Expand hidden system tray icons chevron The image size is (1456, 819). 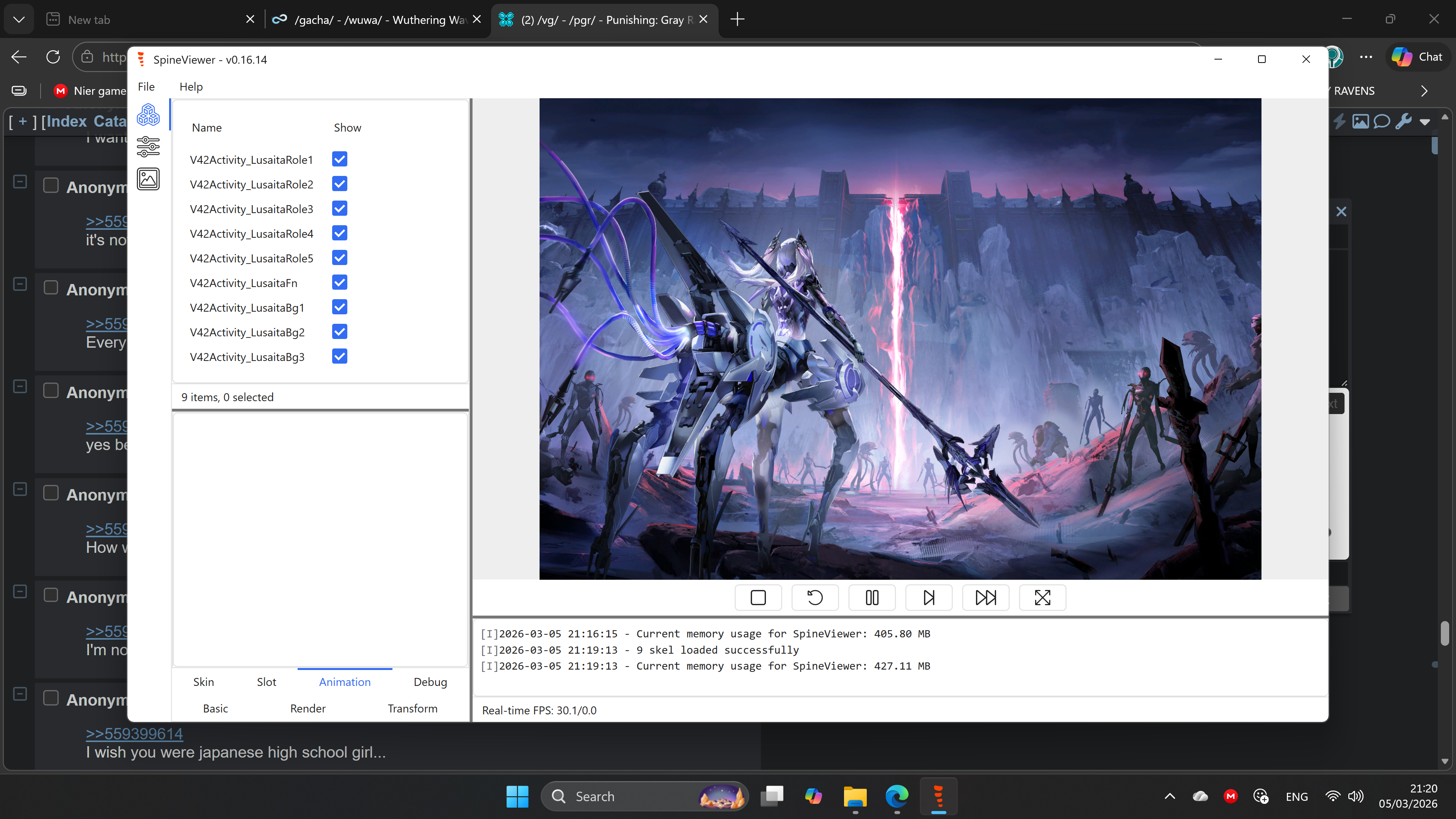(1169, 796)
